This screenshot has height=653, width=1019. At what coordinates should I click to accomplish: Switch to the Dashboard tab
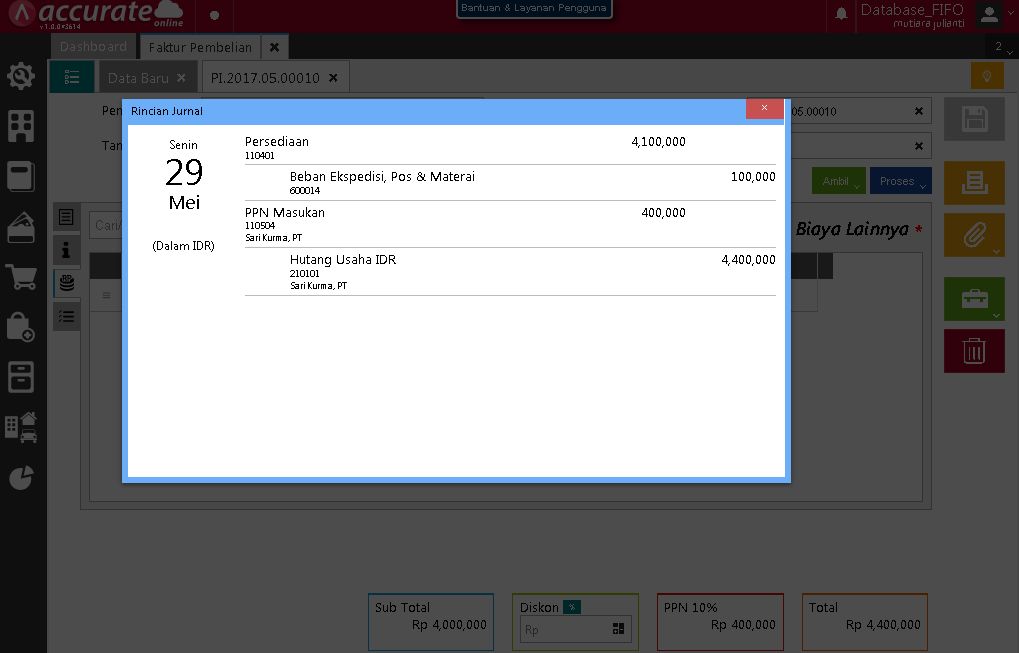click(93, 46)
